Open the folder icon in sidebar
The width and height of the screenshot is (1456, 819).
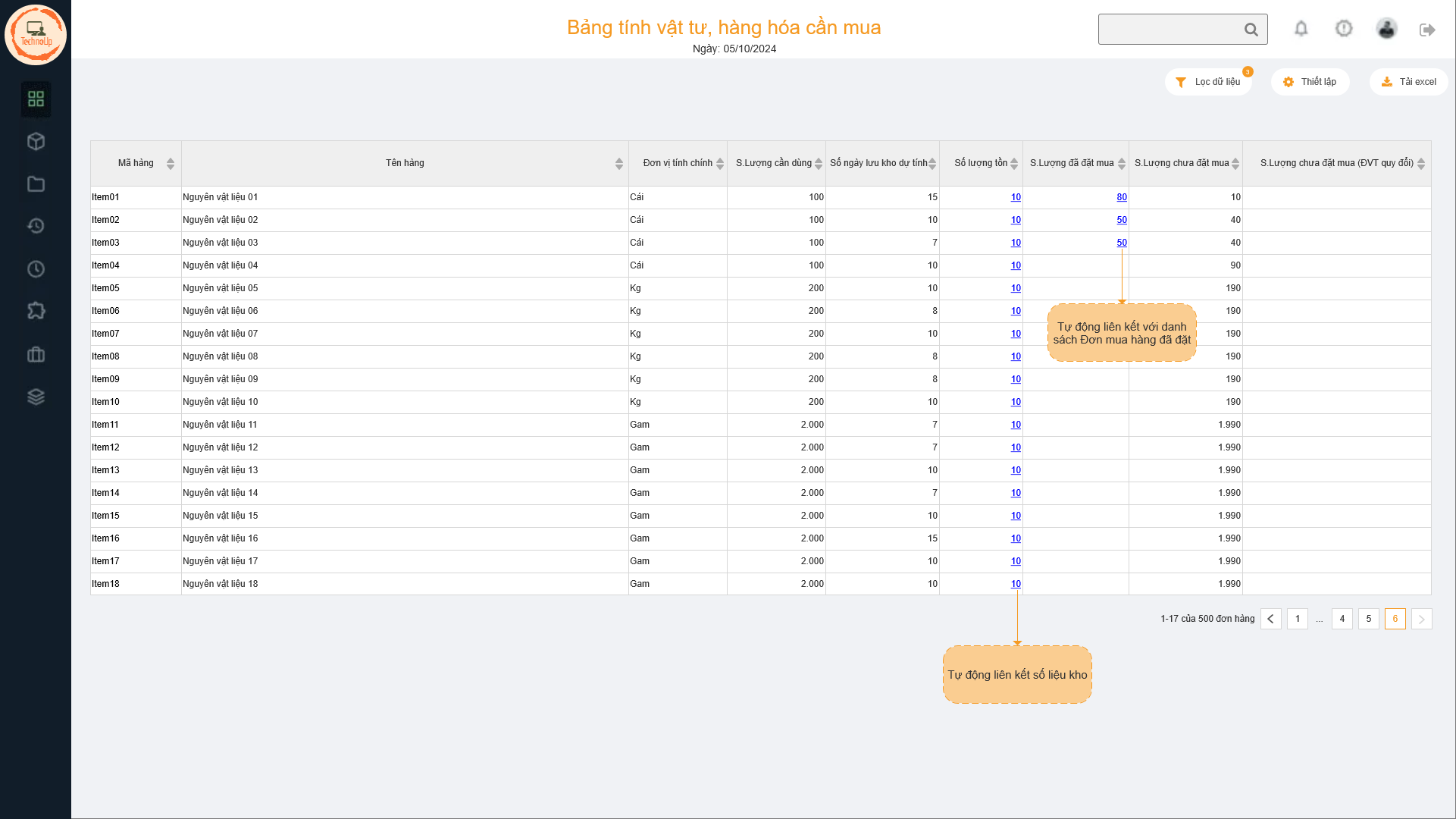click(36, 184)
